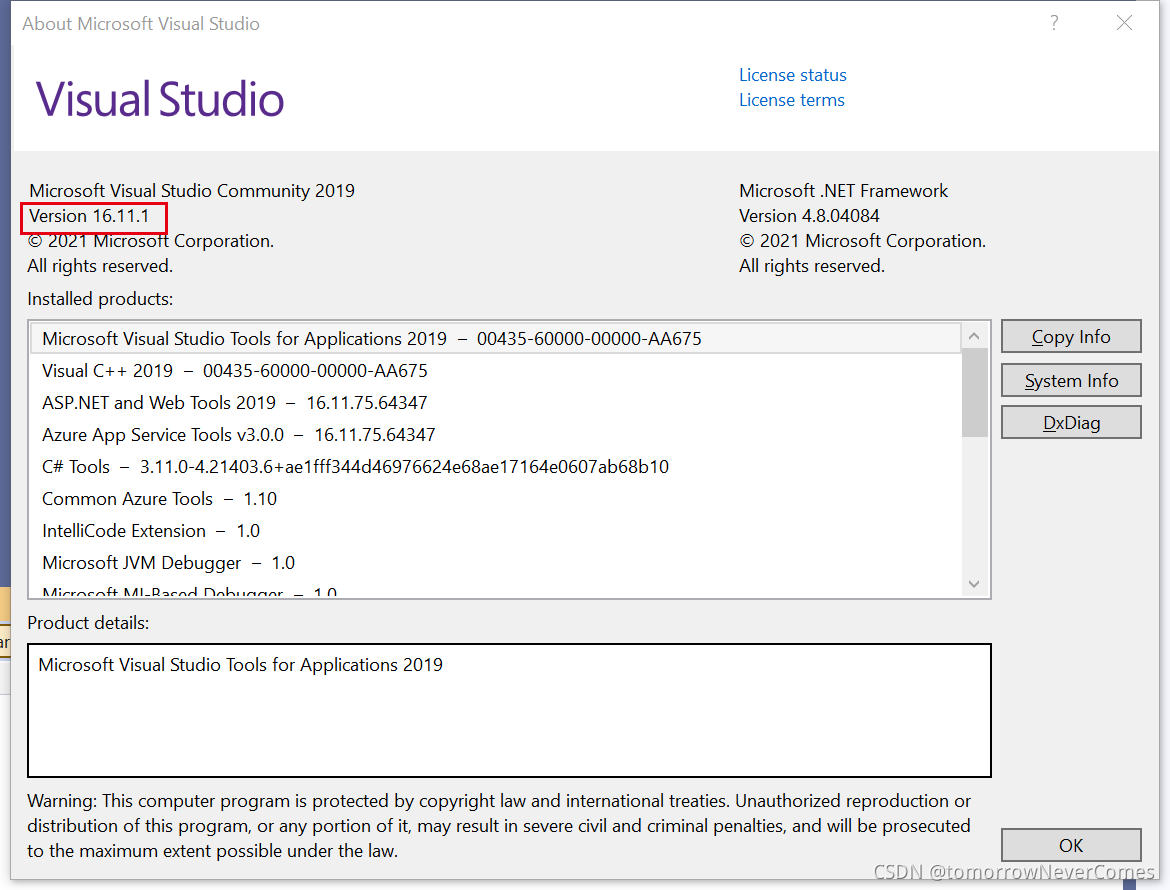Select Microsoft Visual Studio Tools for Applications 2019 row
Viewport: 1170px width, 890px height.
pos(495,339)
